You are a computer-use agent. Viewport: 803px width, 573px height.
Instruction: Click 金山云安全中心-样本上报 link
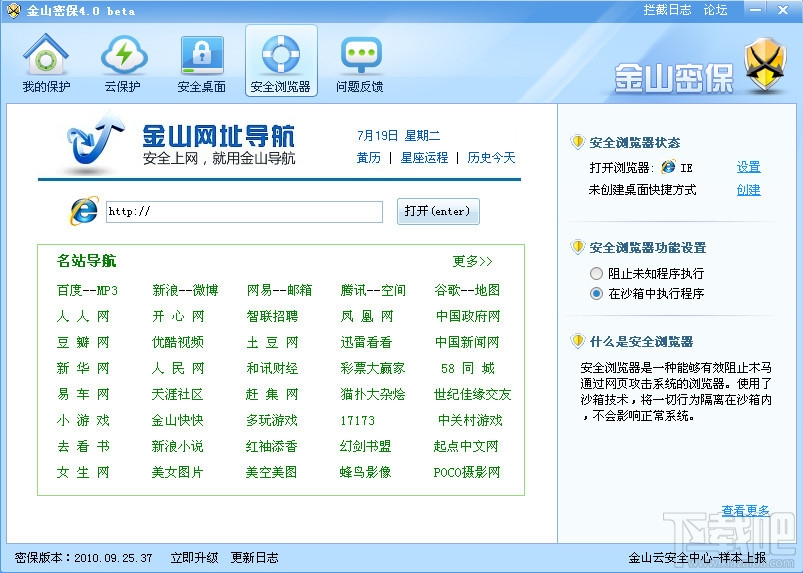pyautogui.click(x=697, y=558)
